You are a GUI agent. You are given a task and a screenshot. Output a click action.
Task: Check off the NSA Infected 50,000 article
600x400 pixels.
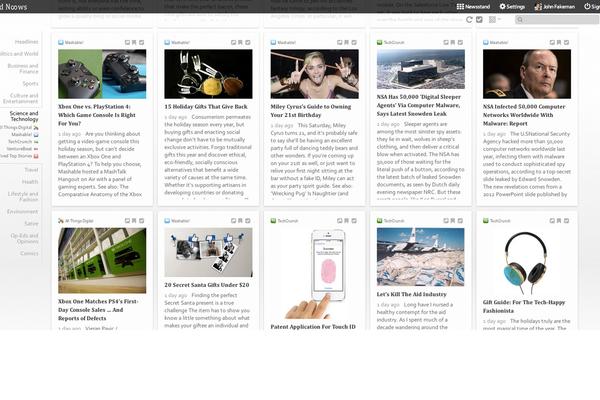pos(567,43)
